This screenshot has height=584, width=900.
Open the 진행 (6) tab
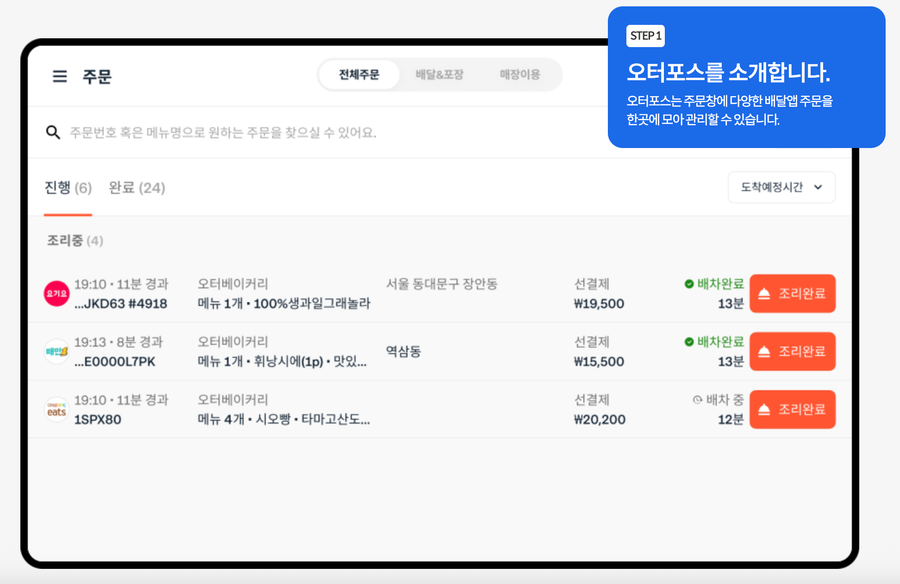pos(68,188)
